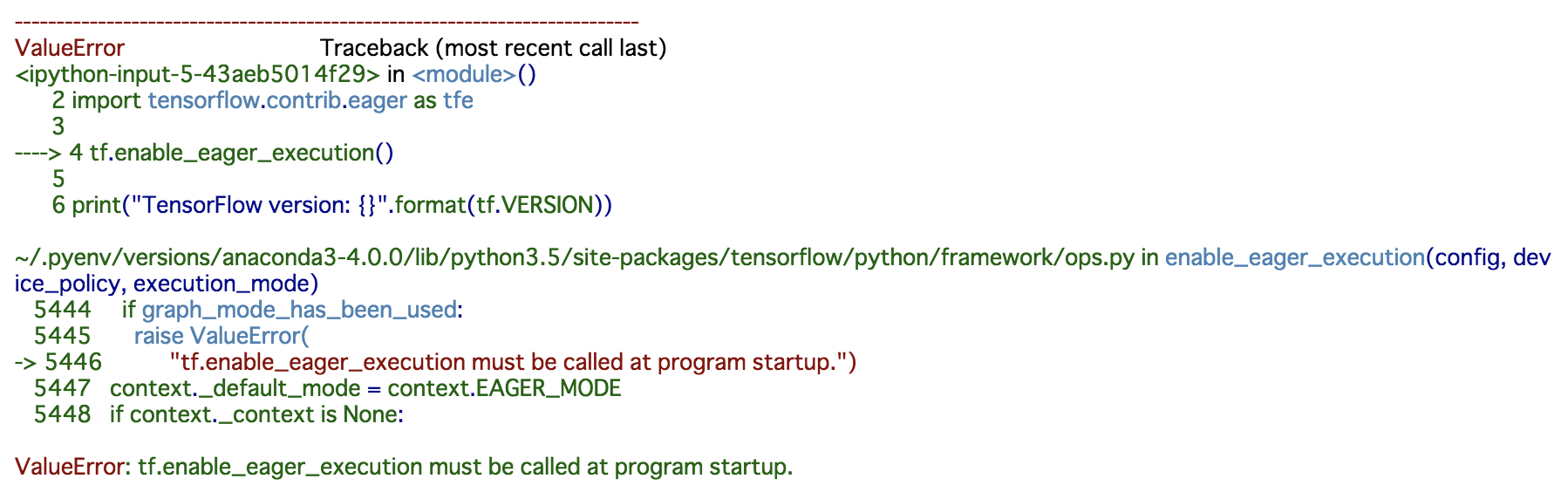Click the 'Traceback (most recent call last)' text
1568x499 pixels.
[493, 48]
